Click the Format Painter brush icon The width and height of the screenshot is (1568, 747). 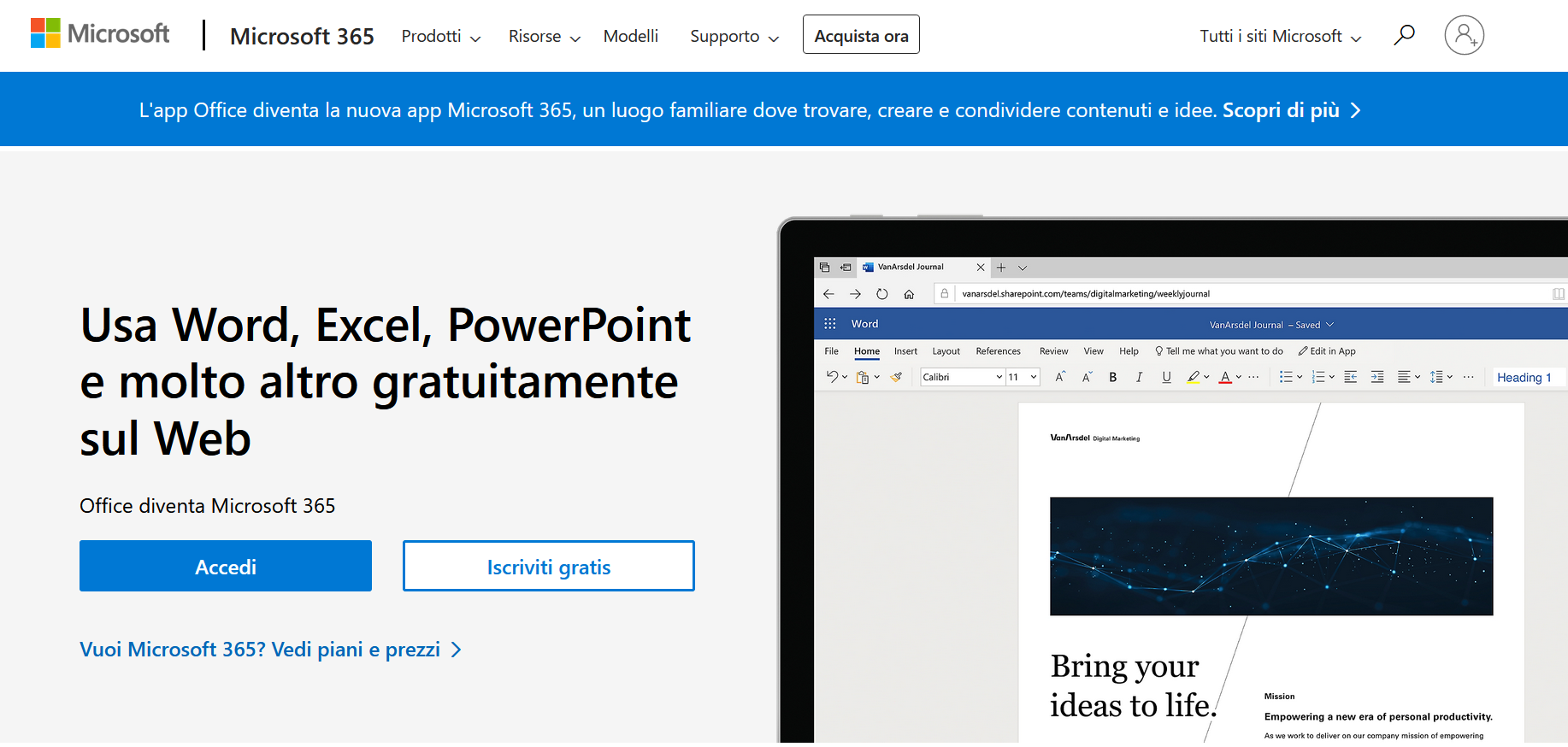tap(896, 377)
